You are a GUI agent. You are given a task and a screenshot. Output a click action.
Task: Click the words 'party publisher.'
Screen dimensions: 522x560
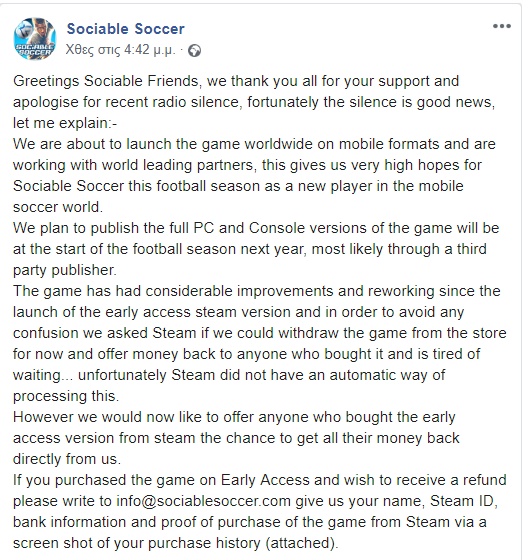[x=65, y=270]
